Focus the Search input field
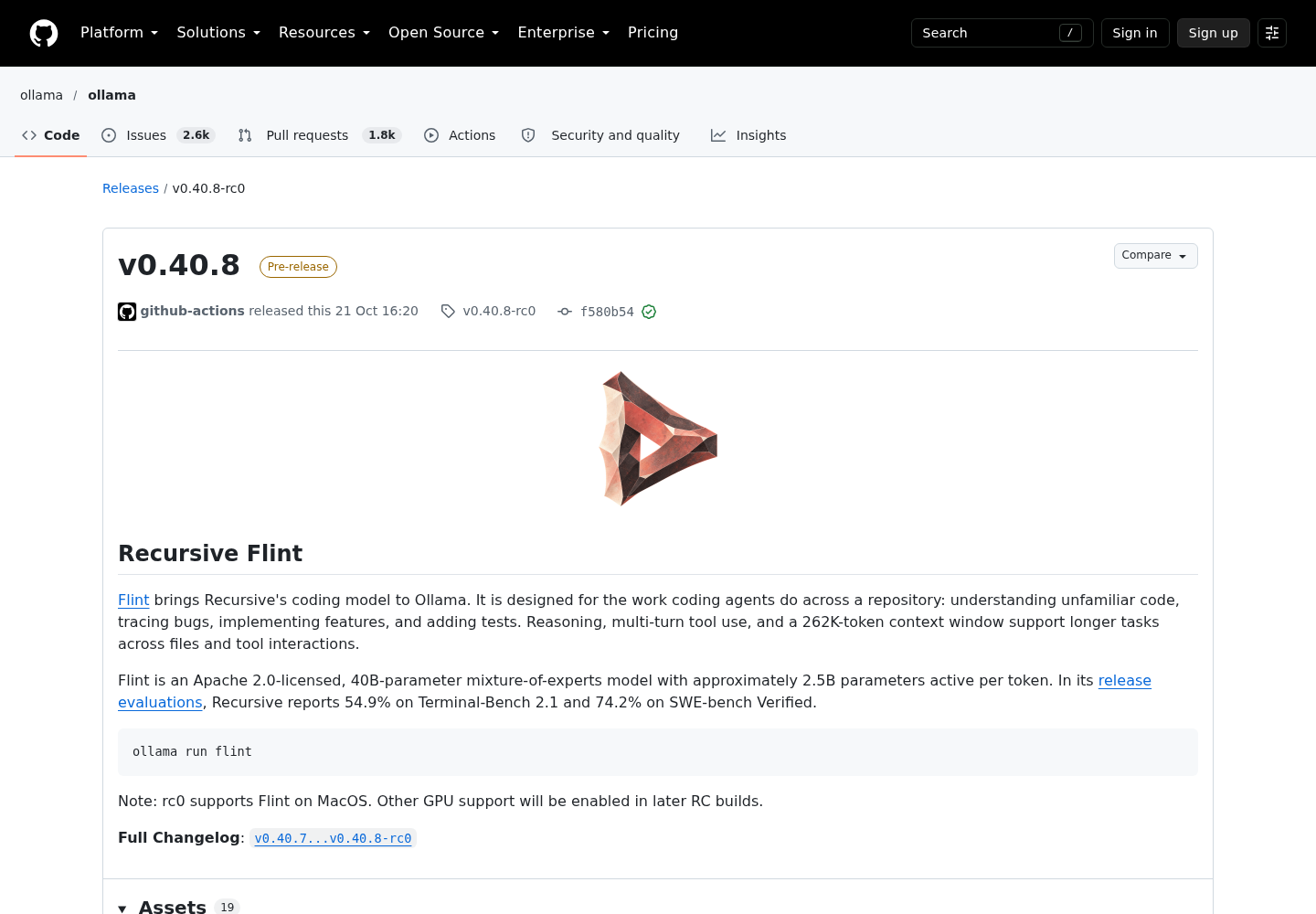Viewport: 1316px width, 914px height. pyautogui.click(x=1003, y=33)
